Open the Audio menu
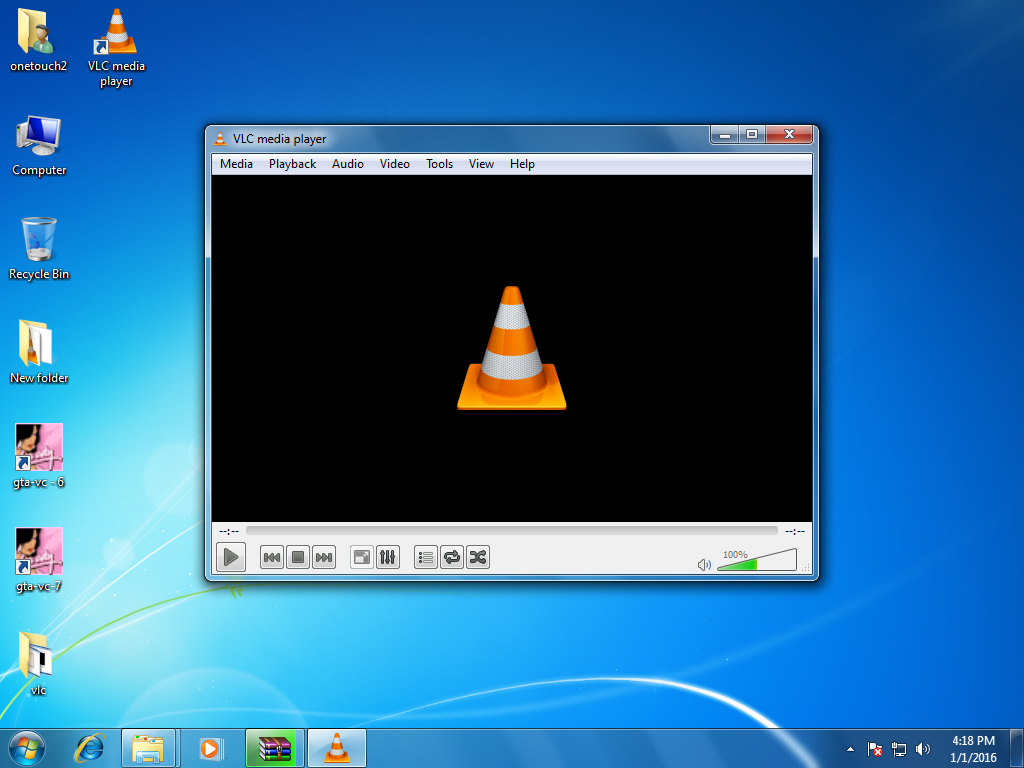This screenshot has width=1024, height=768. [347, 164]
